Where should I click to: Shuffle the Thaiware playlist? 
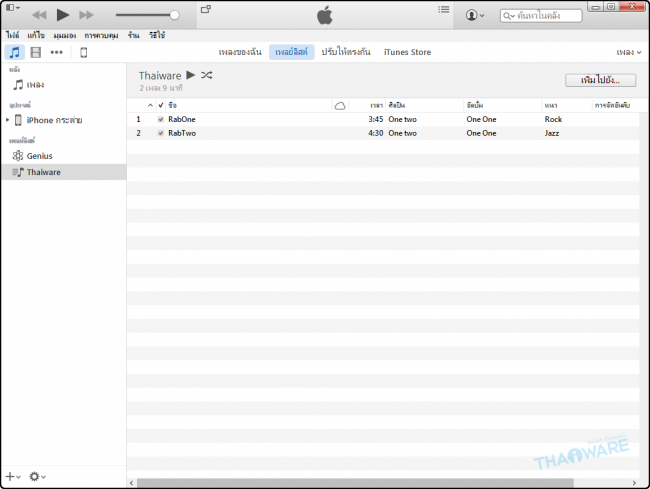[x=206, y=75]
